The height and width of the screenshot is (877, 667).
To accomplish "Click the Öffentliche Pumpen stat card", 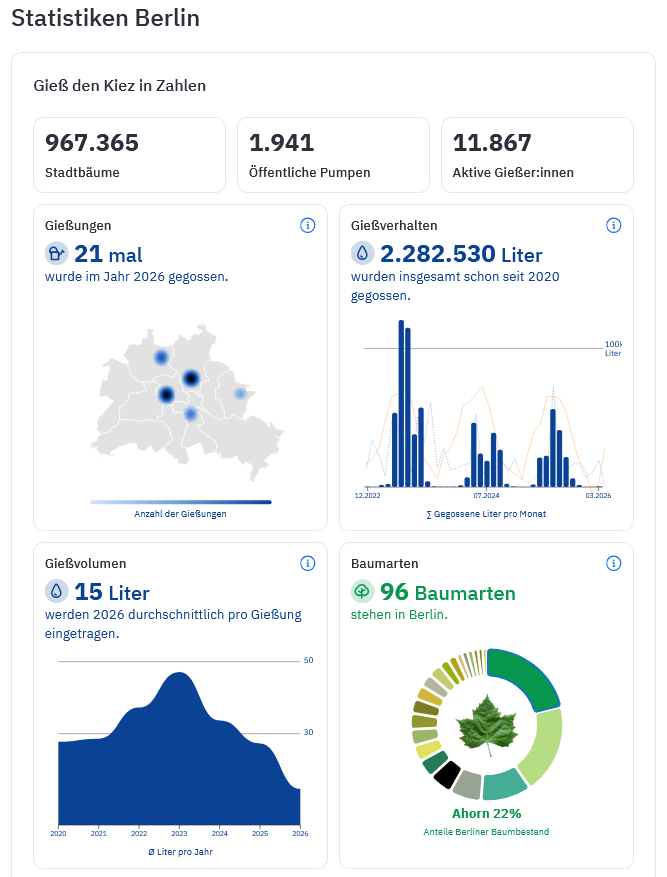I will click(333, 155).
